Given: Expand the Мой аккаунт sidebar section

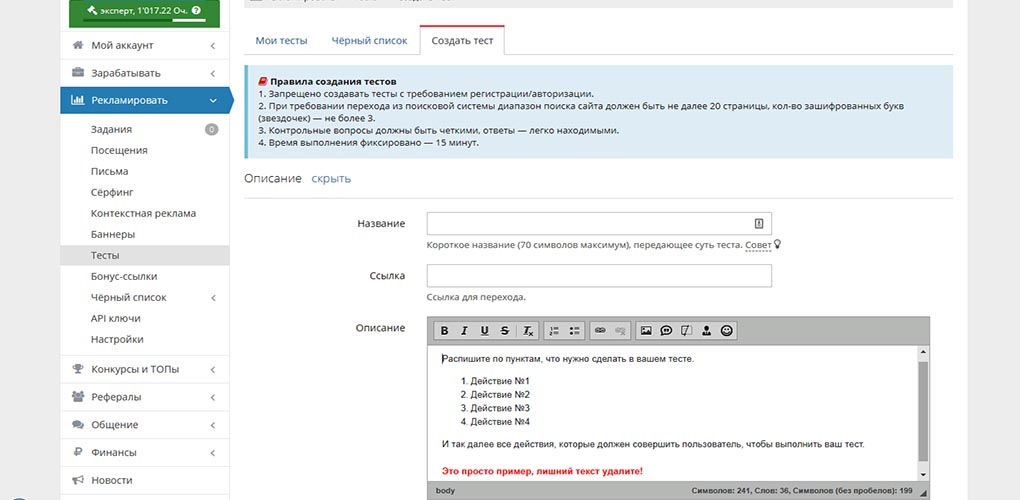Looking at the screenshot, I should tap(145, 46).
